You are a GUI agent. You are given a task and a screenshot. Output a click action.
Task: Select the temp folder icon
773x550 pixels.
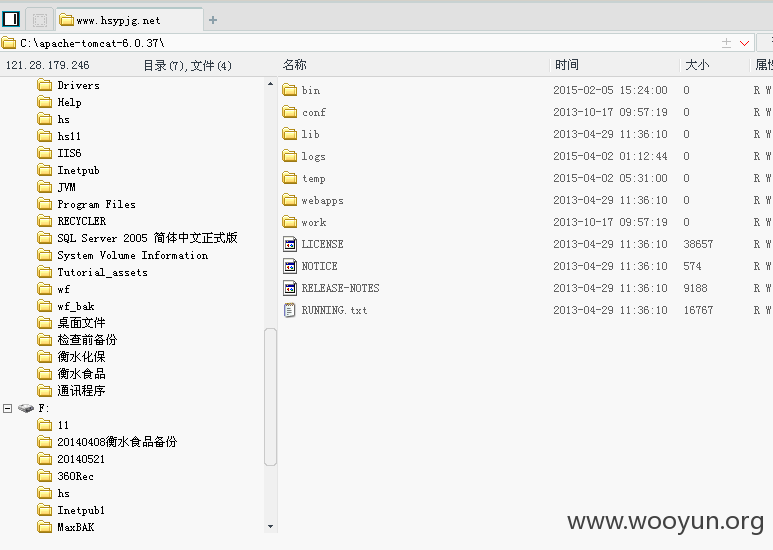point(290,178)
